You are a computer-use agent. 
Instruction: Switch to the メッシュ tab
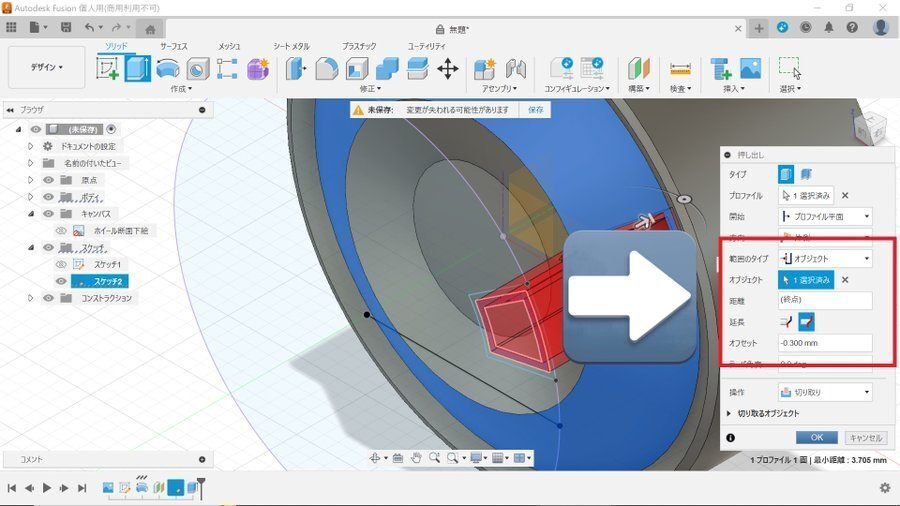click(229, 46)
